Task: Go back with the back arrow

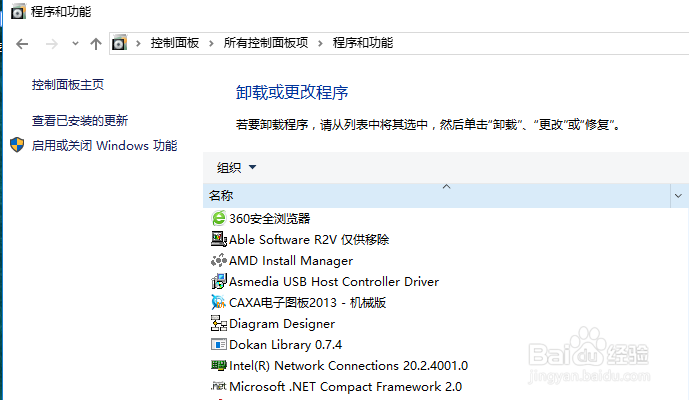Action: (22, 44)
